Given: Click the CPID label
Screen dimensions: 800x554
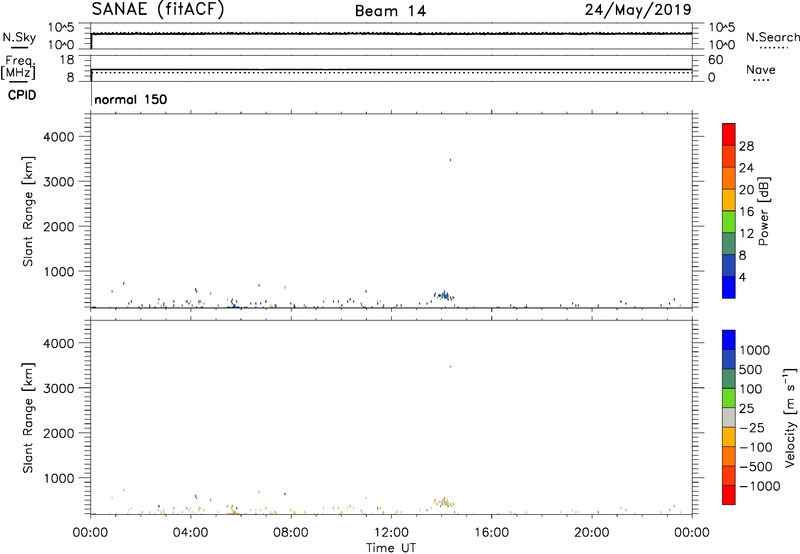Looking at the screenshot, I should pos(22,95).
